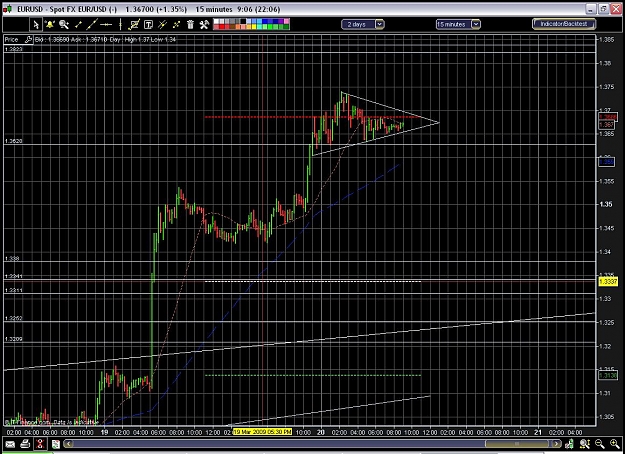Zoom out using the minus magnifier icon
Screen dimensions: 625x454
coord(600,444)
